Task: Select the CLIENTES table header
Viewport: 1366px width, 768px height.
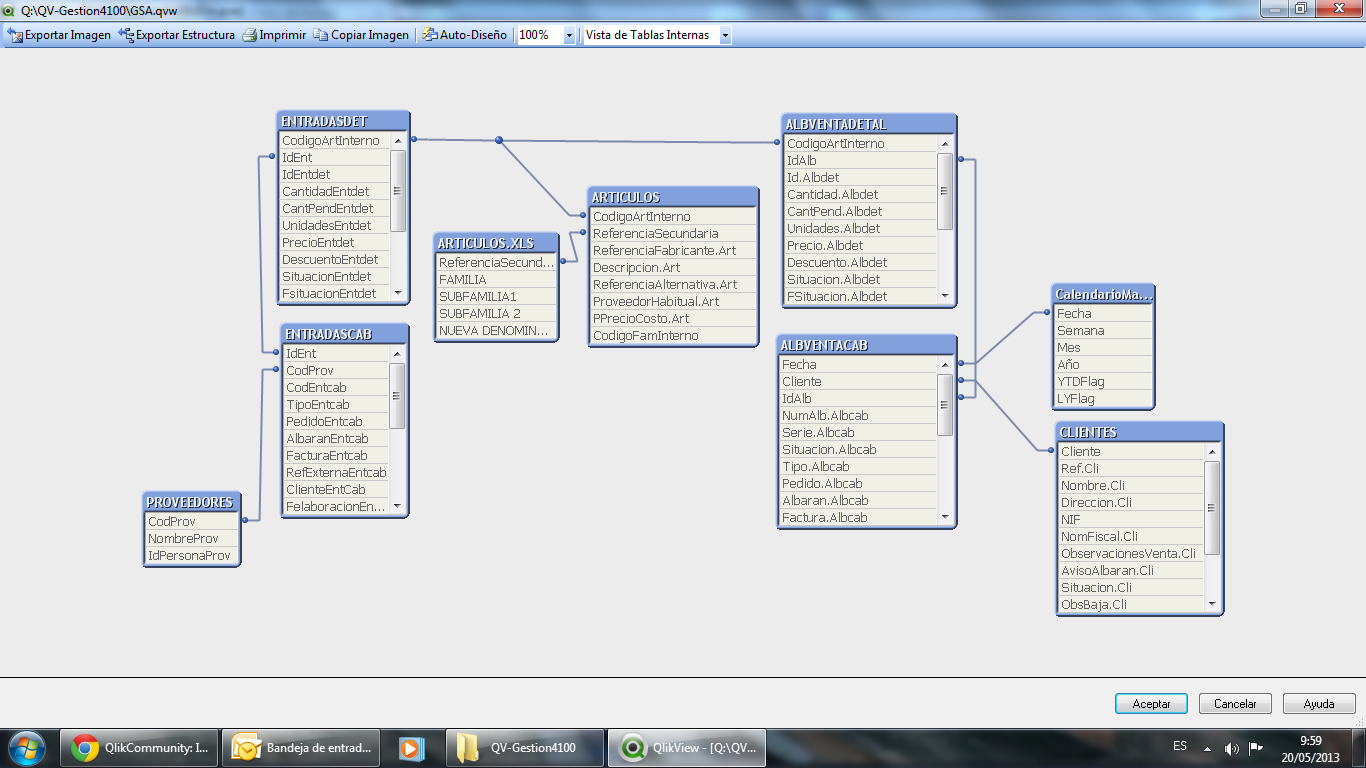Action: tap(1139, 432)
